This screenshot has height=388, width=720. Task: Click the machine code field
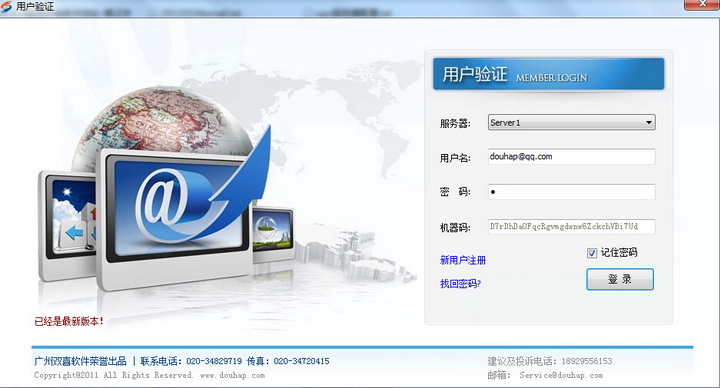pos(571,226)
